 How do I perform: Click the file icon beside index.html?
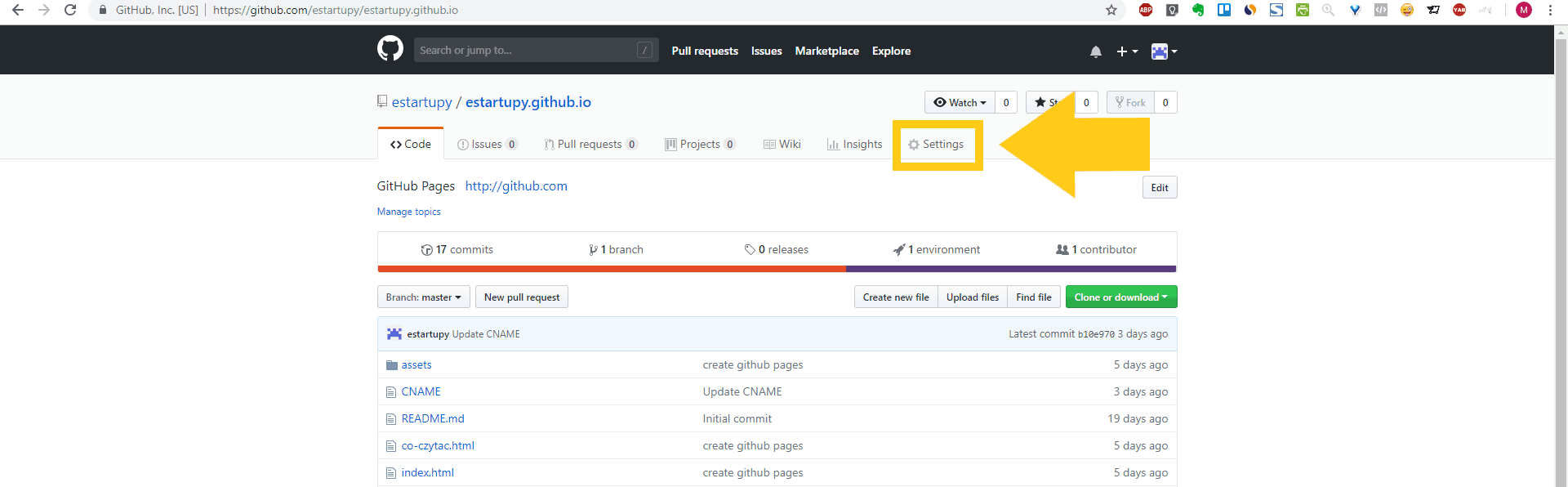coord(391,473)
